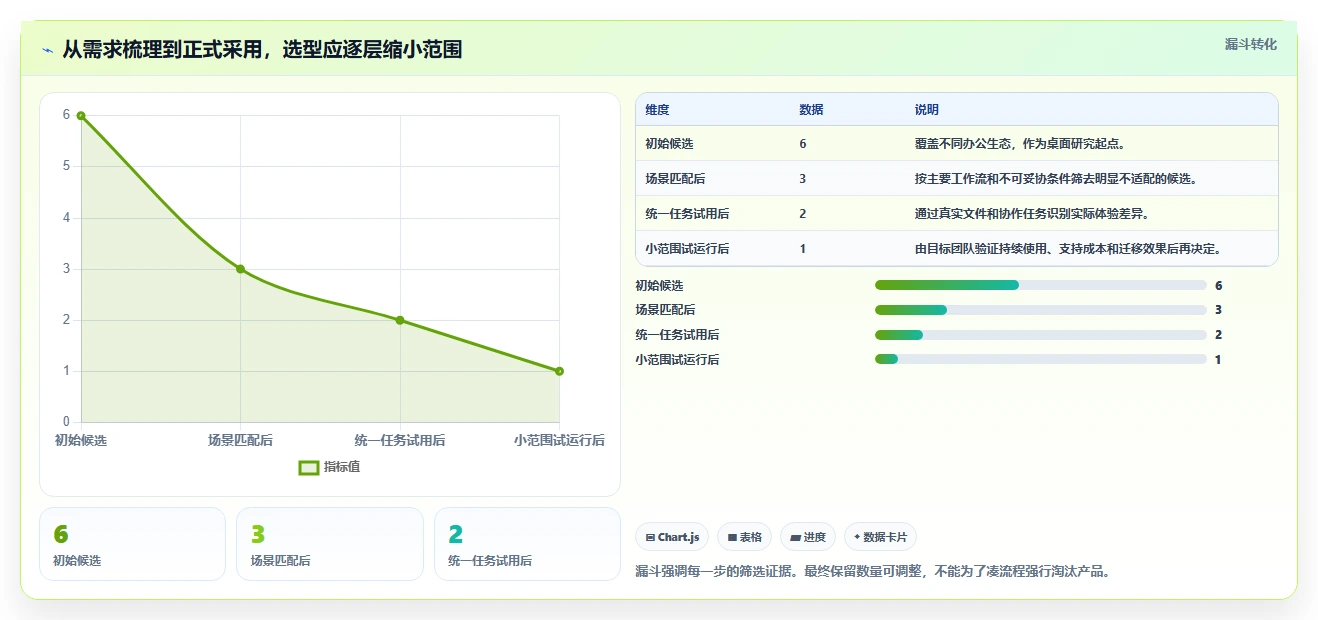The width and height of the screenshot is (1318, 620).
Task: Open the data card showing 3 场景匹配后
Action: [x=330, y=544]
